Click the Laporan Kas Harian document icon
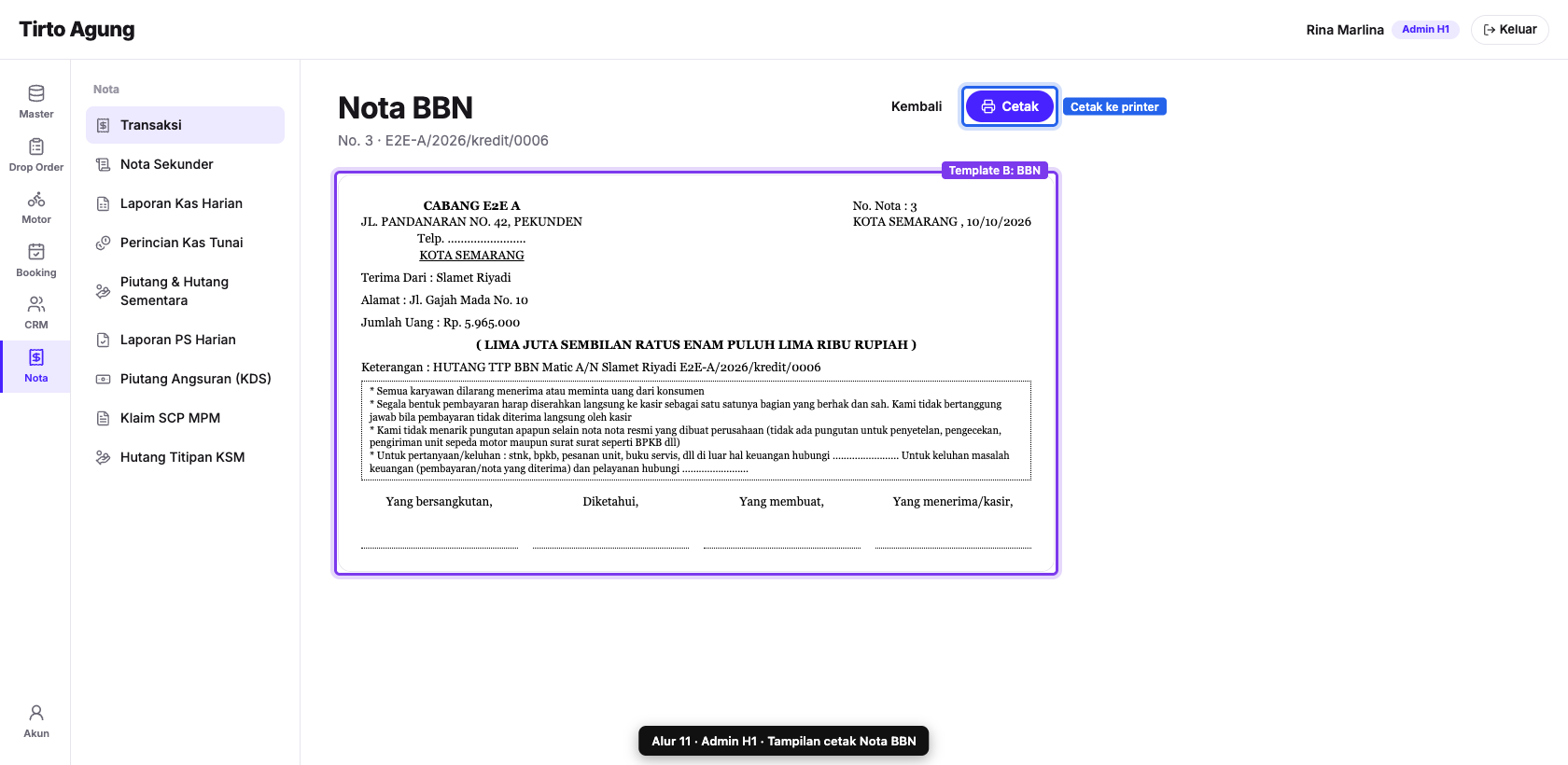Screen dimensions: 1568x765 click(104, 203)
